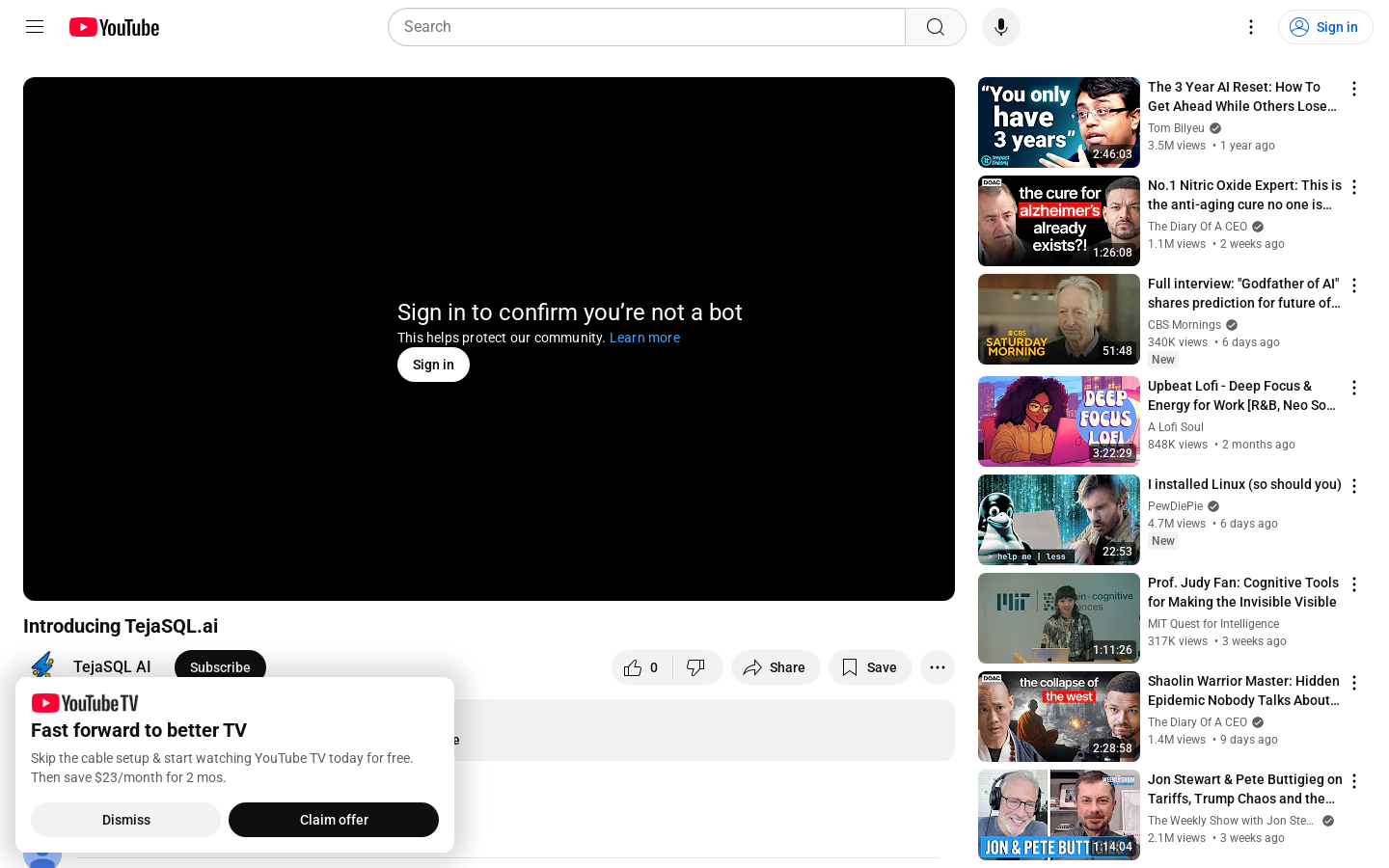Image resolution: width=1389 pixels, height=868 pixels.
Task: Focus the Search input field
Action: [x=646, y=27]
